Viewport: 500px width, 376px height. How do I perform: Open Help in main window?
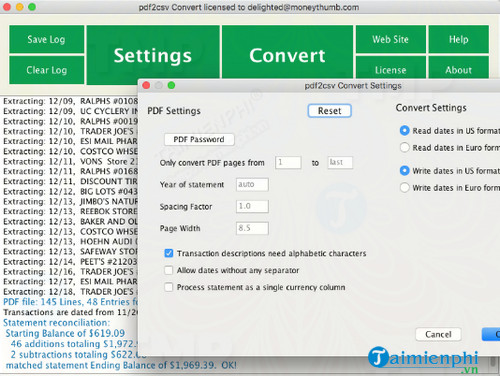459,39
